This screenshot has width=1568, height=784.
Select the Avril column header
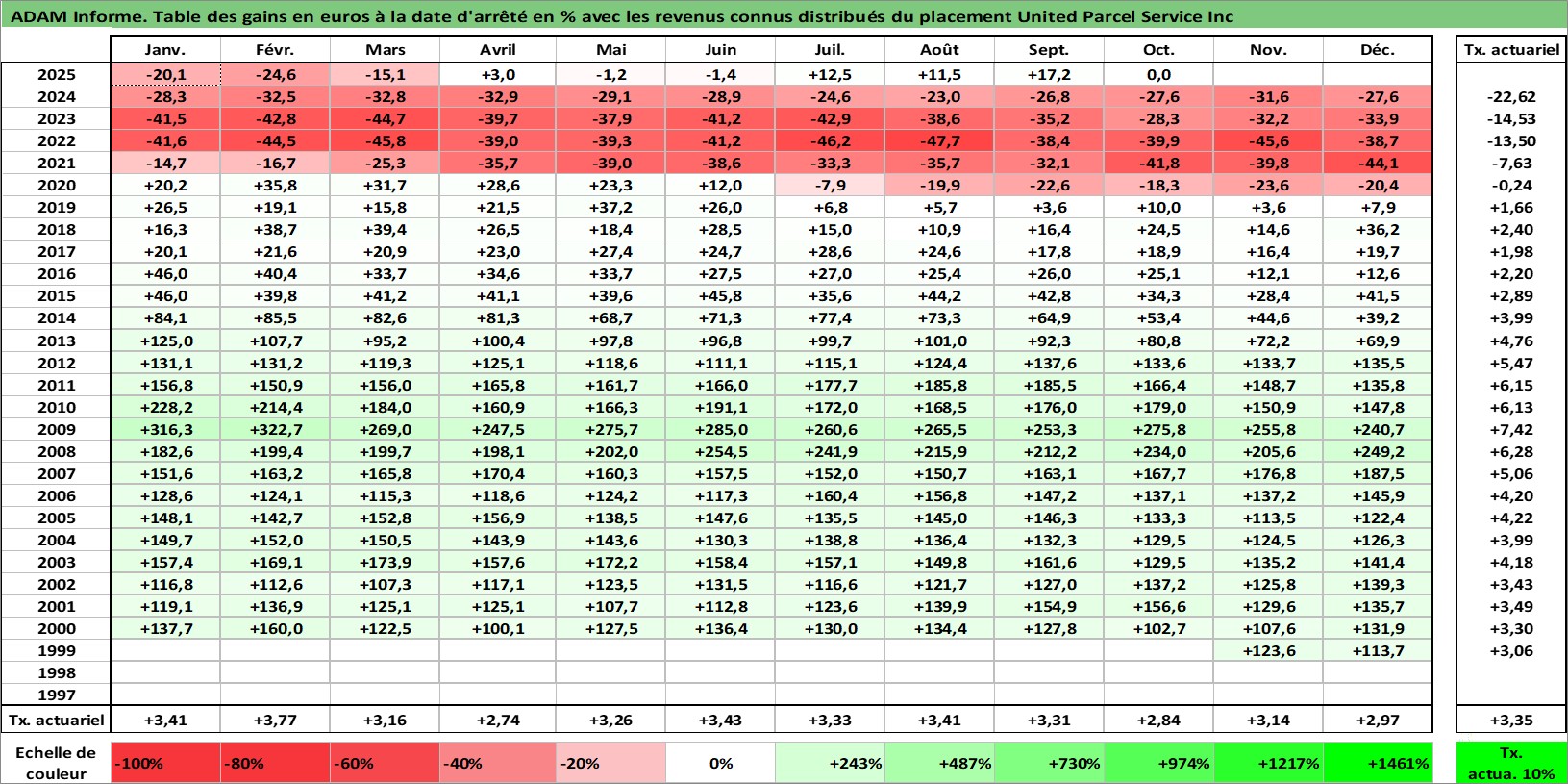pos(498,50)
